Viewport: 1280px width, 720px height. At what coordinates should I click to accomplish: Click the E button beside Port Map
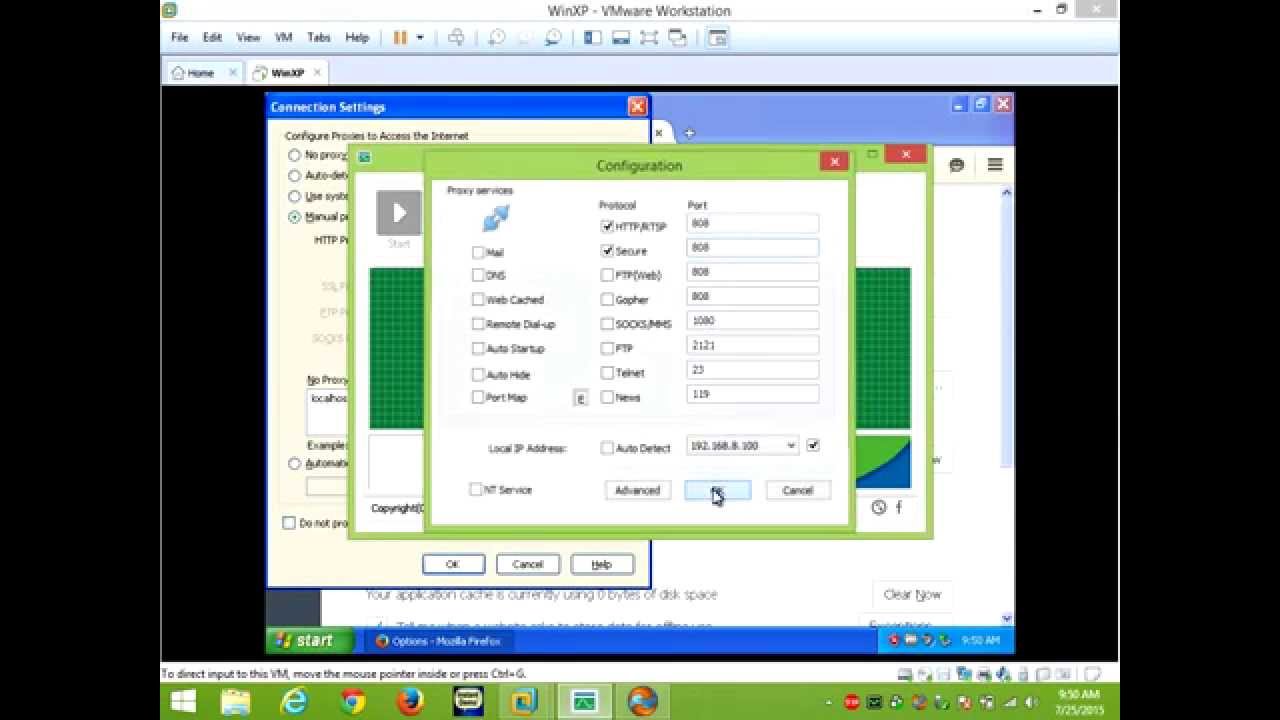point(580,397)
